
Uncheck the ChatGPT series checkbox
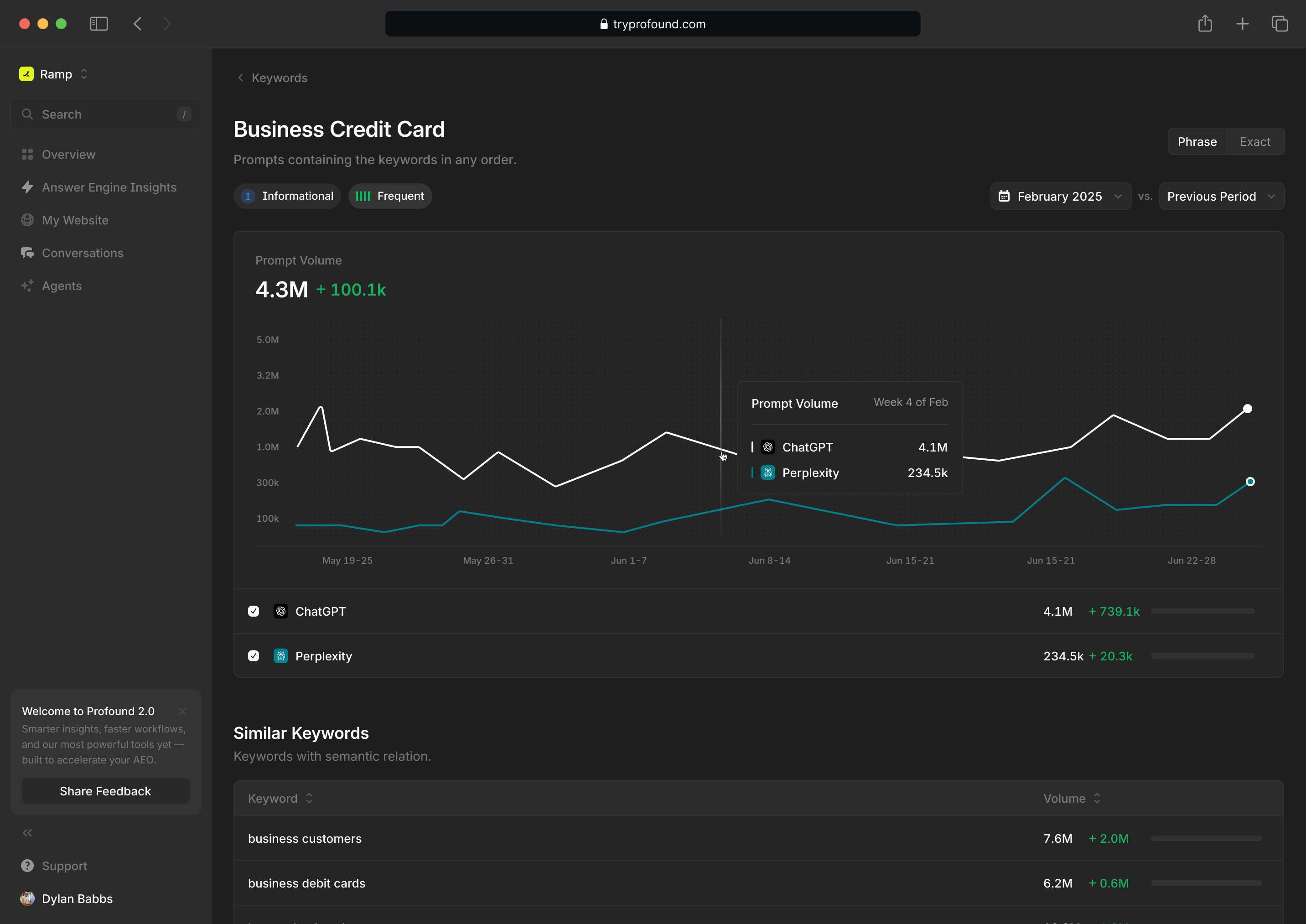coord(254,611)
